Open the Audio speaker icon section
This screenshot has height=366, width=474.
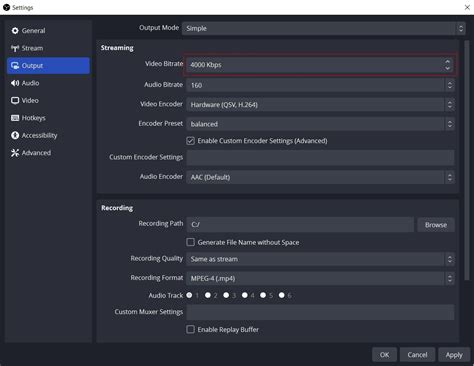[x=15, y=83]
